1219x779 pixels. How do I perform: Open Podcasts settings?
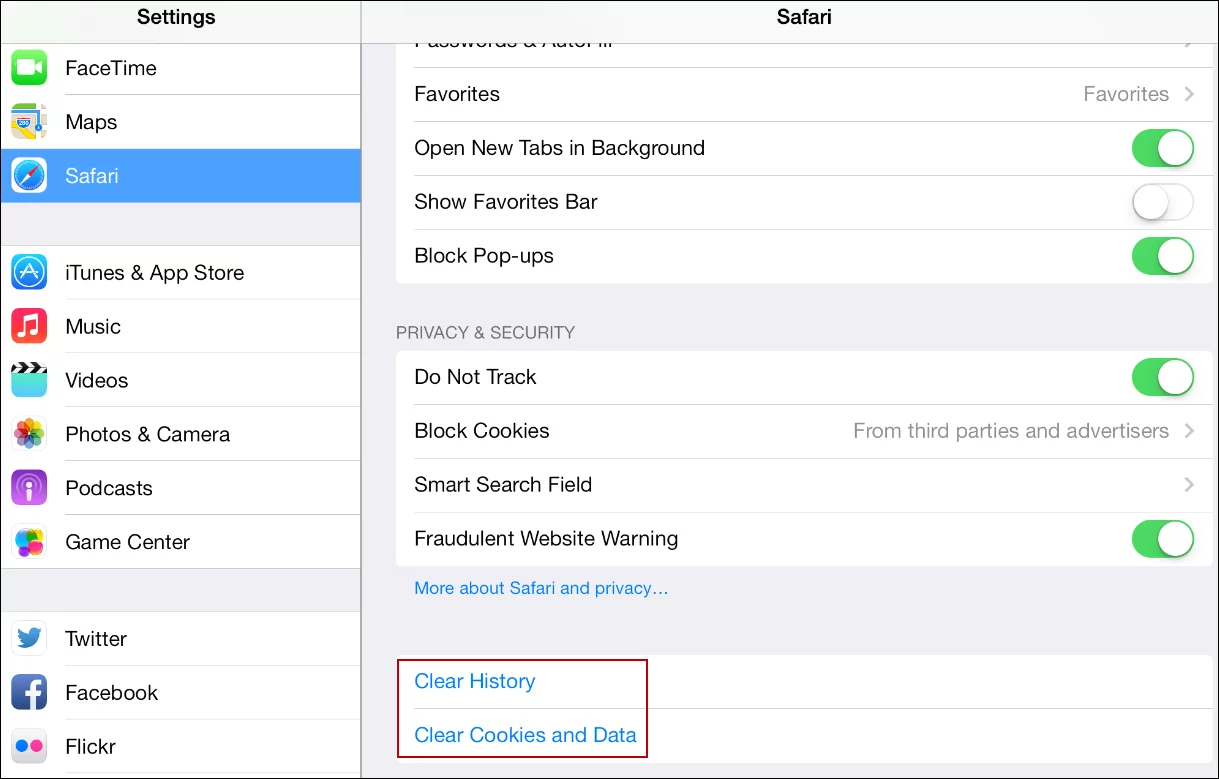(x=109, y=488)
